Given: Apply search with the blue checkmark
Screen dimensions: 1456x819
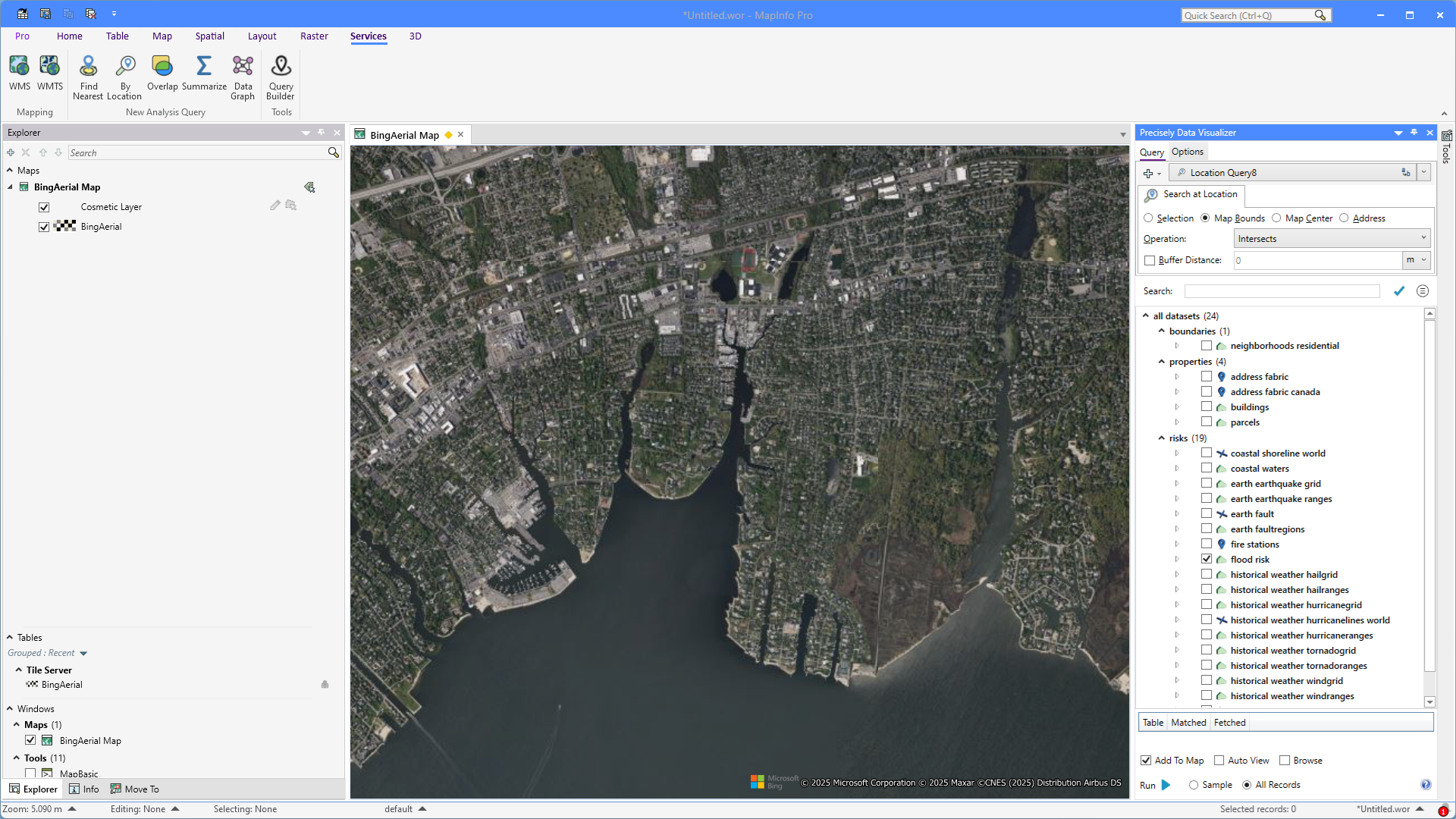Looking at the screenshot, I should (x=1399, y=291).
